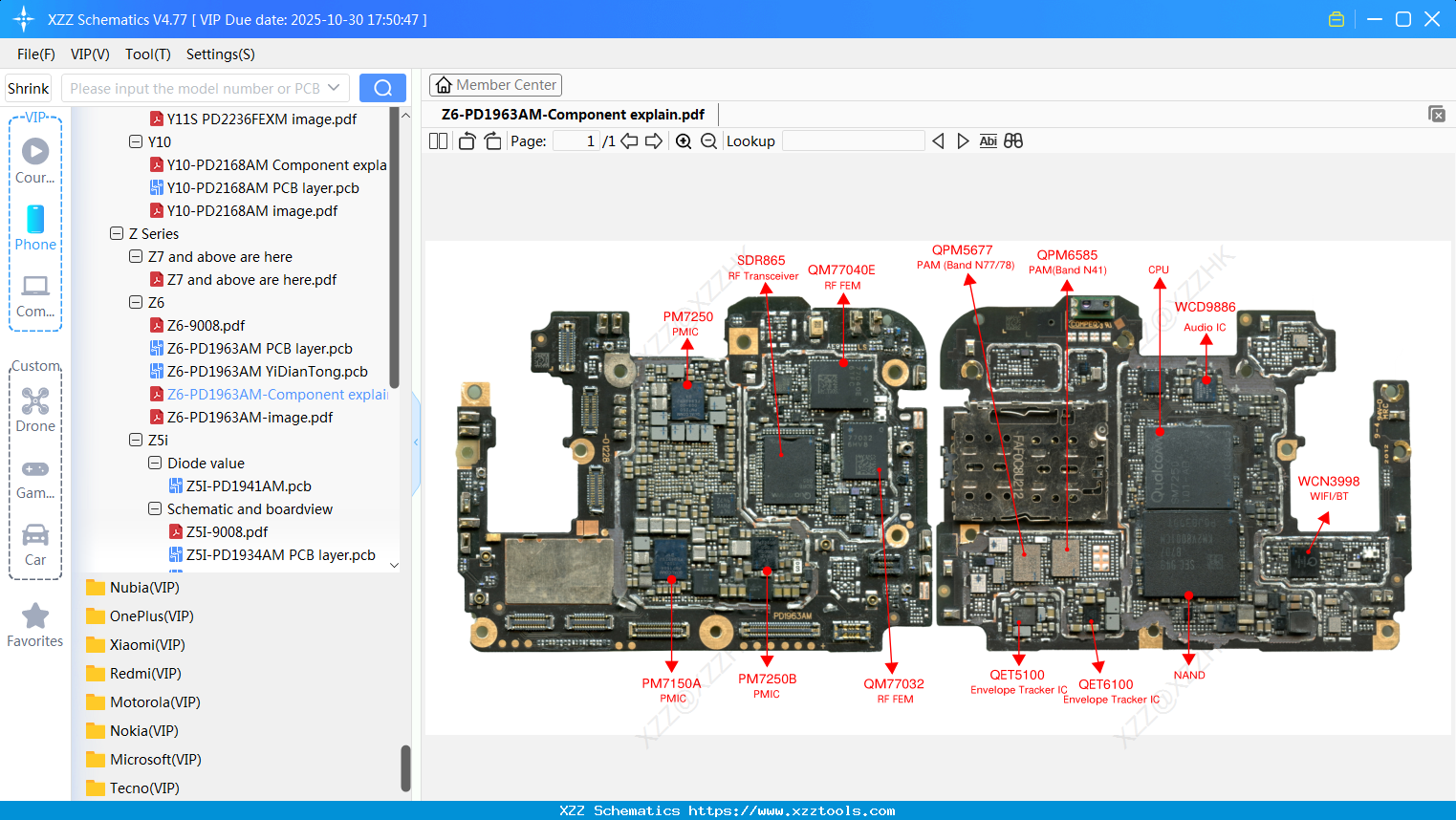This screenshot has height=820, width=1456.
Task: Zoom out of the PDF page
Action: pos(707,140)
